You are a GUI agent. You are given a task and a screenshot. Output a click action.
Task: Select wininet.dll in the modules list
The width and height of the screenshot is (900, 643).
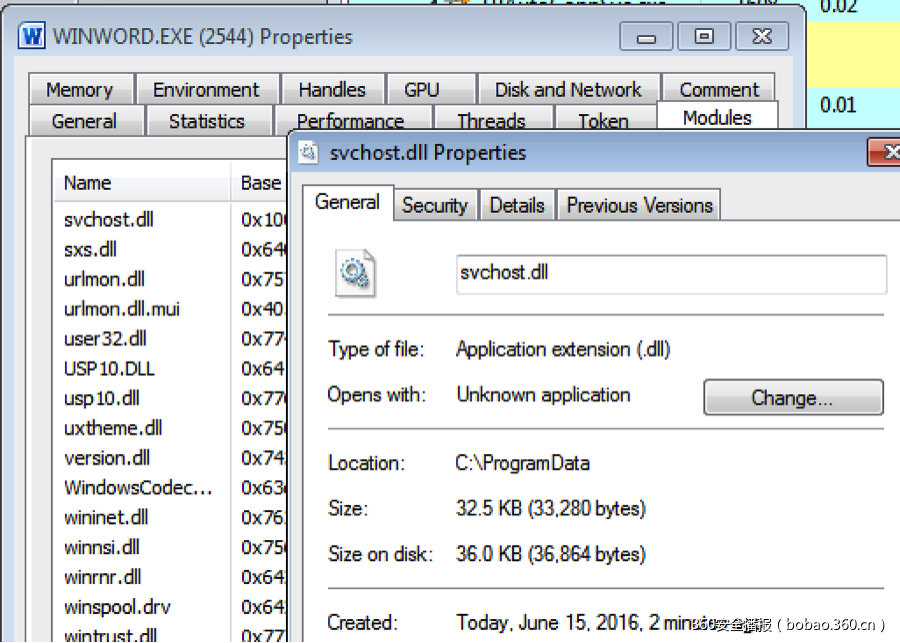coord(106,517)
